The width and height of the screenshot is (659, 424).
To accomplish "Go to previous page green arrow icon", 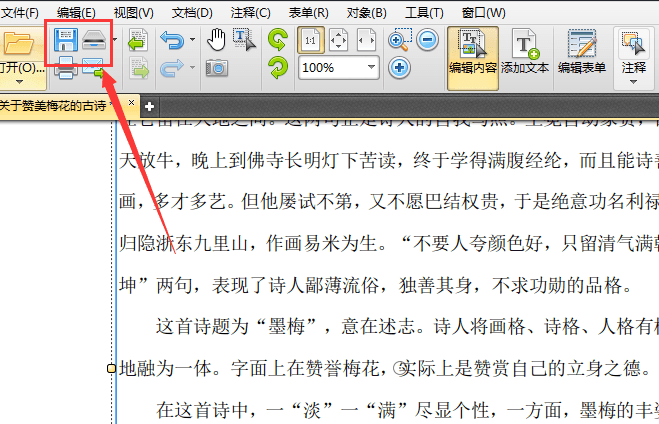I will pyautogui.click(x=138, y=40).
